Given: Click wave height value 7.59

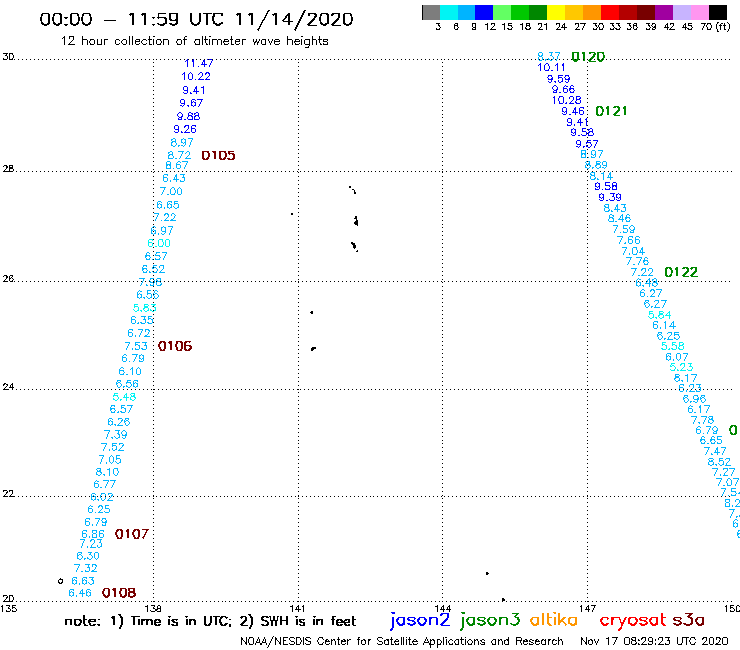Looking at the screenshot, I should [x=623, y=229].
